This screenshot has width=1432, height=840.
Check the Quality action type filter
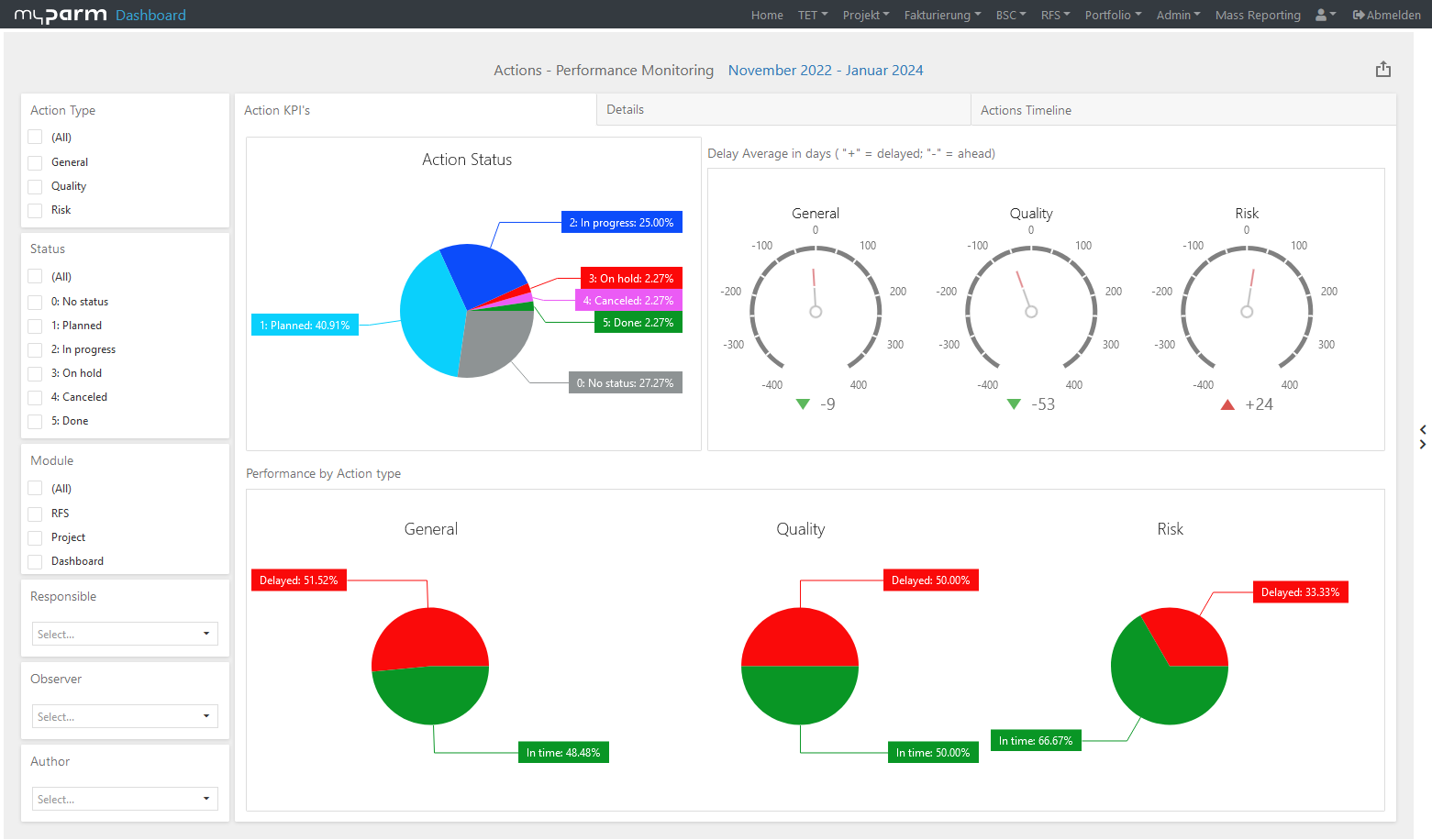[x=34, y=186]
